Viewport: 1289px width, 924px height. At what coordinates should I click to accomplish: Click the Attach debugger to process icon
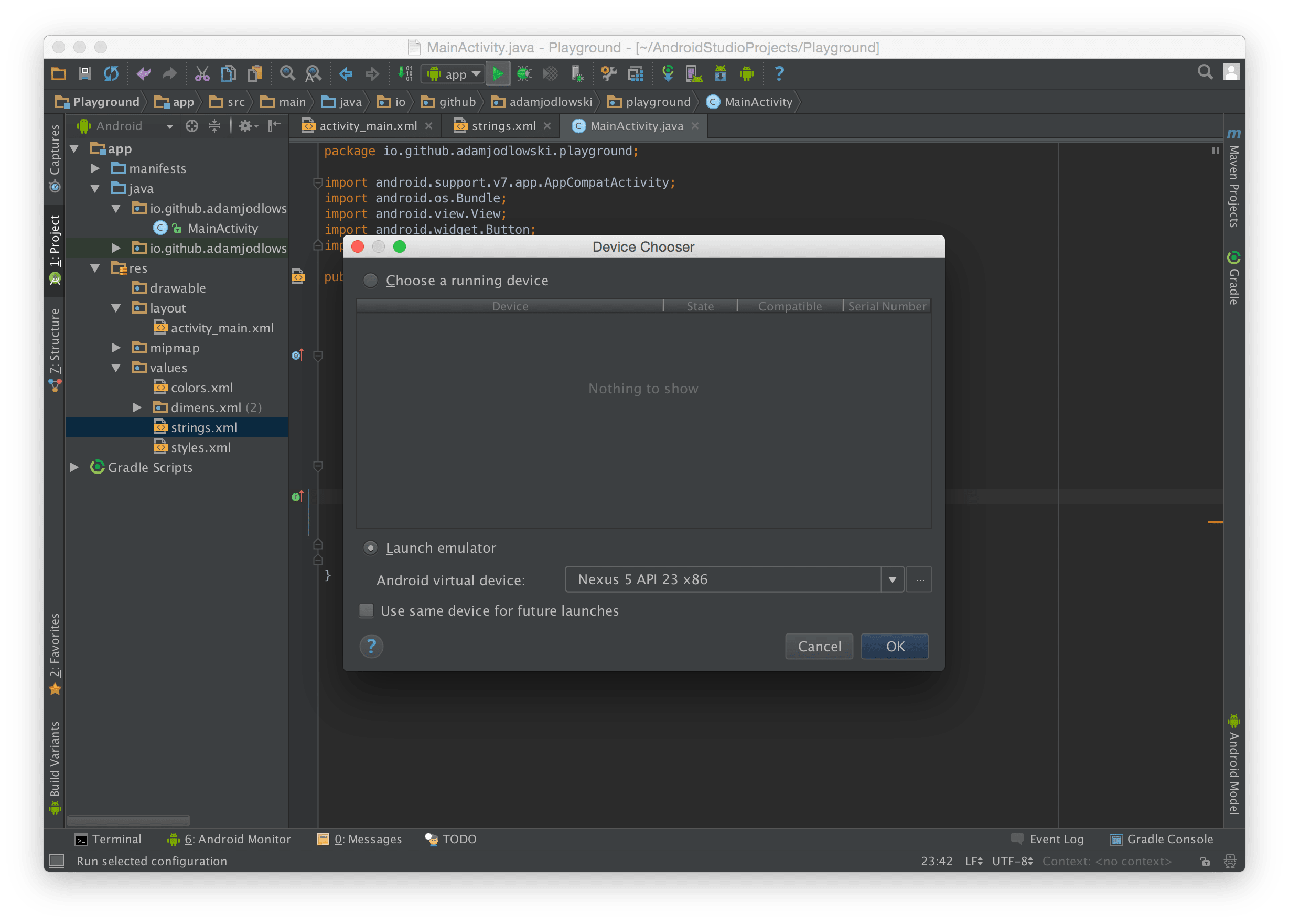(x=577, y=73)
